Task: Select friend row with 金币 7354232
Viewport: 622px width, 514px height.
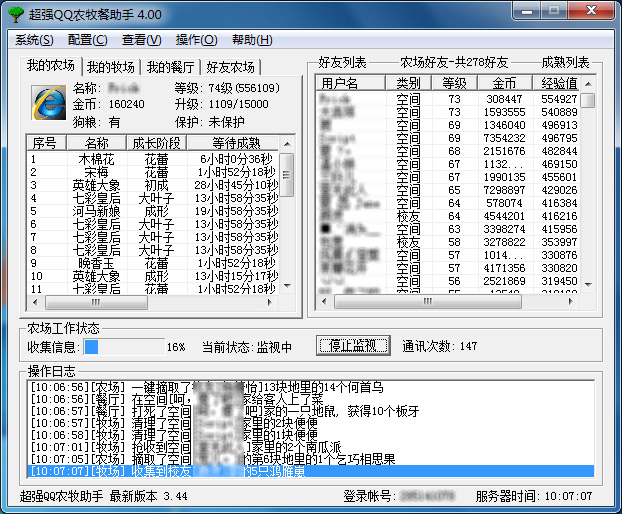Action: [449, 138]
